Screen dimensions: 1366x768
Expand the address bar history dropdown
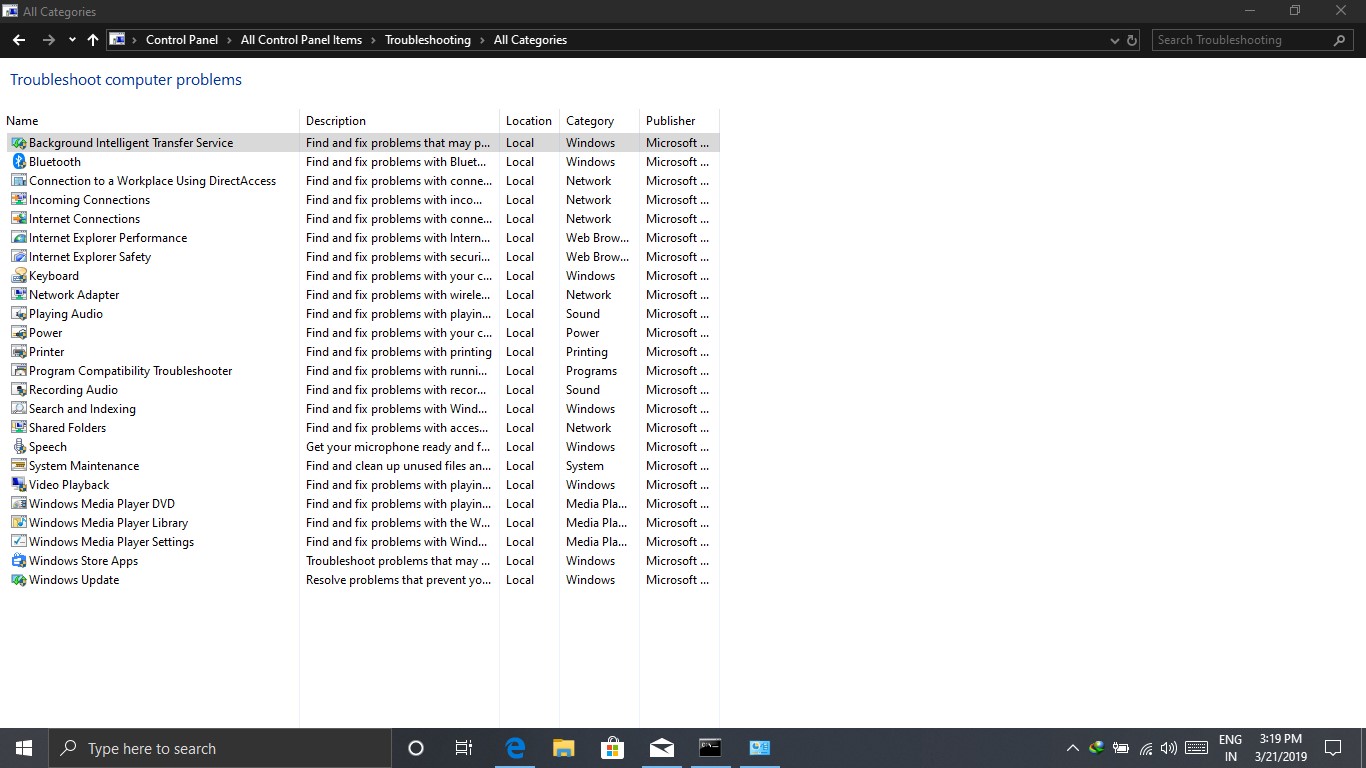pos(1115,40)
